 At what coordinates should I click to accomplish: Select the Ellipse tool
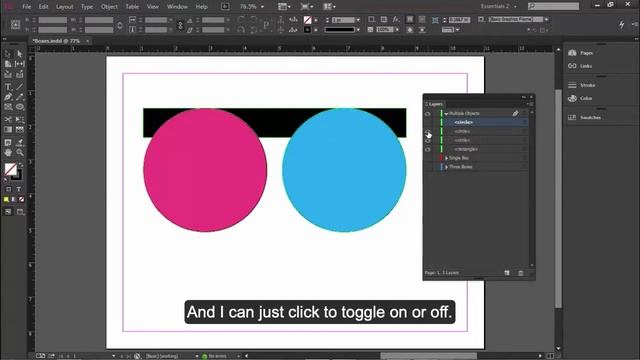pos(20,107)
